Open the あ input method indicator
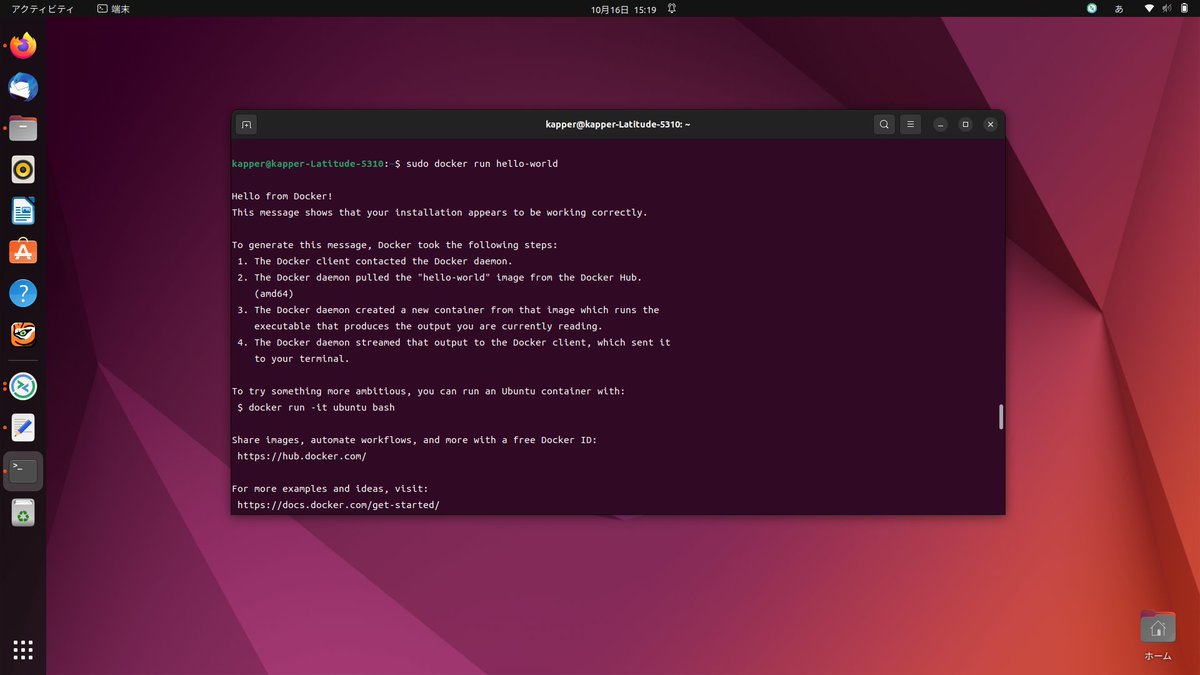Screen dimensions: 1200x675 click(1119, 8)
